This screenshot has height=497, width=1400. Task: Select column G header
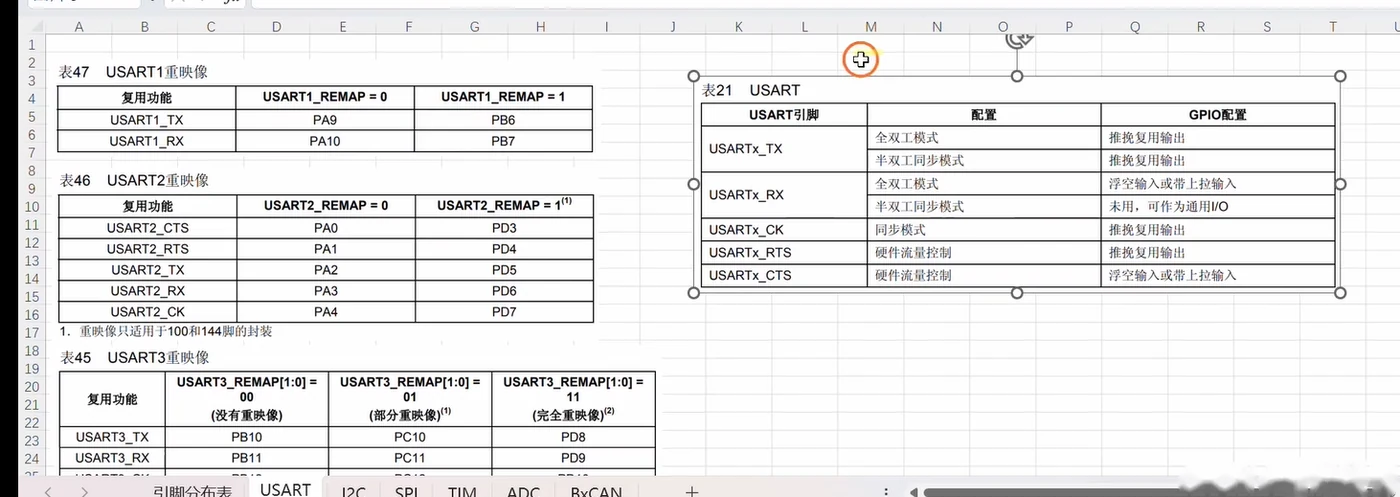tap(474, 27)
